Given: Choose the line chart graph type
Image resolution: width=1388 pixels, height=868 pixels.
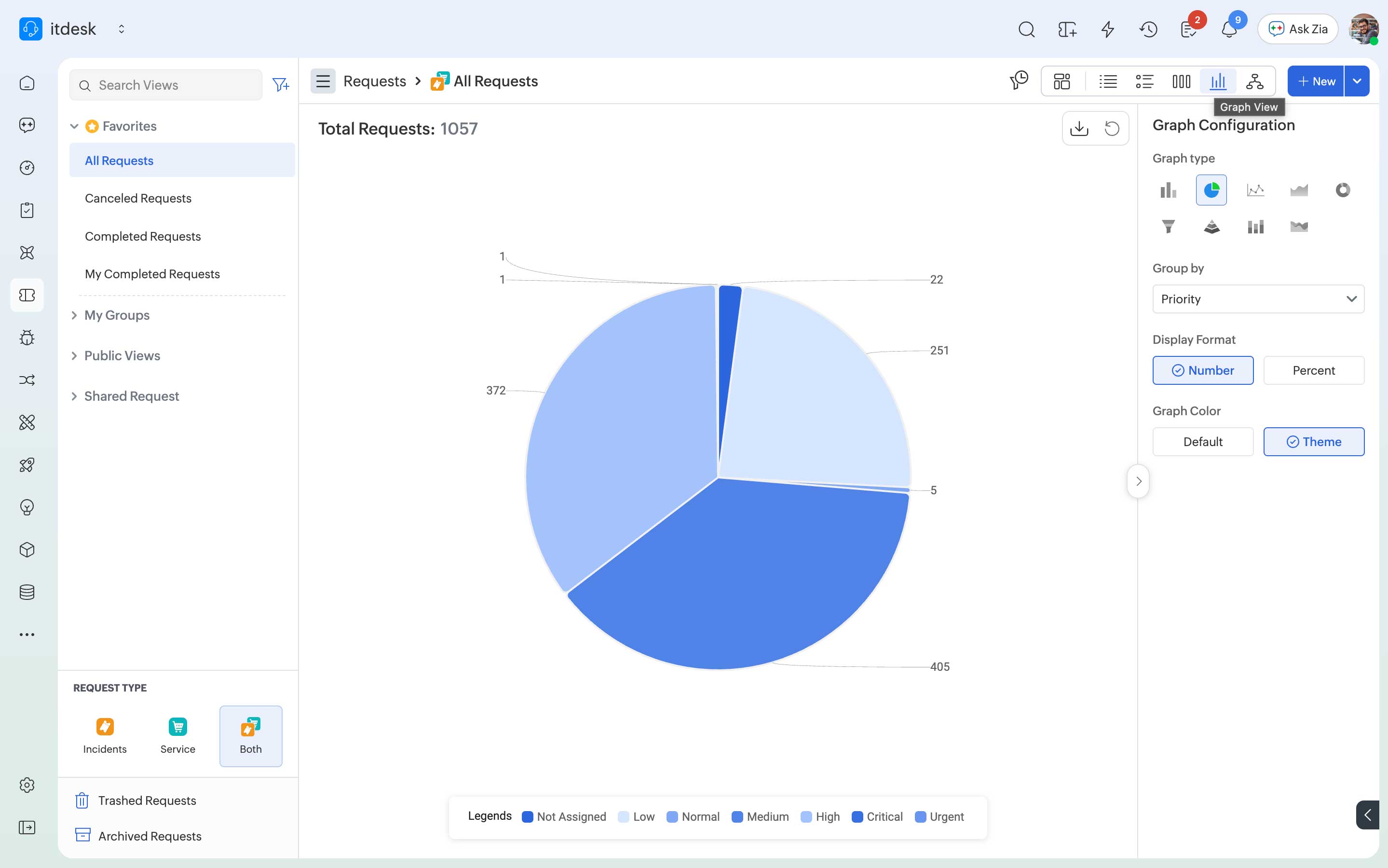Looking at the screenshot, I should (x=1255, y=190).
